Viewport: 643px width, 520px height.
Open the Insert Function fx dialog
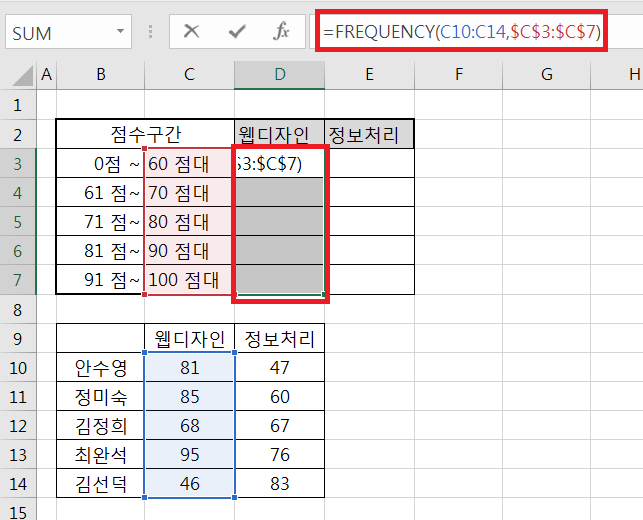pos(282,32)
